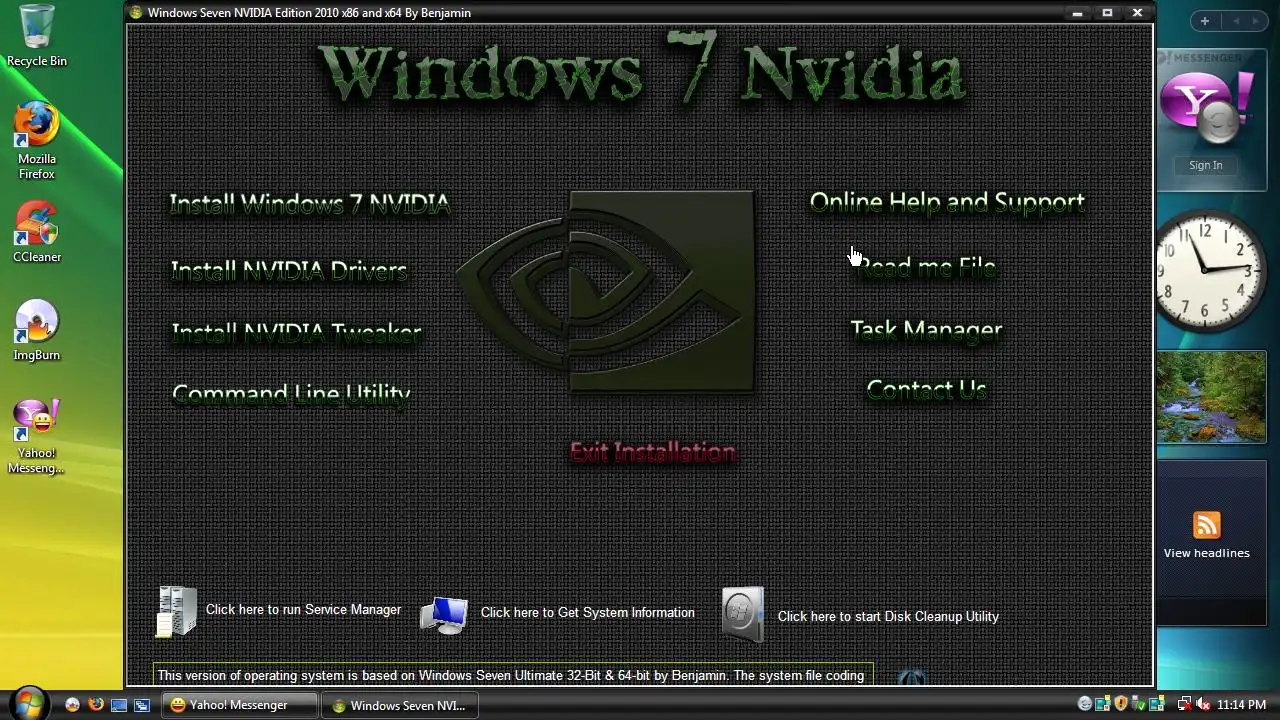Maximize the Windows Seven NVIDIA Edition window
Viewport: 1280px width, 720px height.
pyautogui.click(x=1107, y=13)
